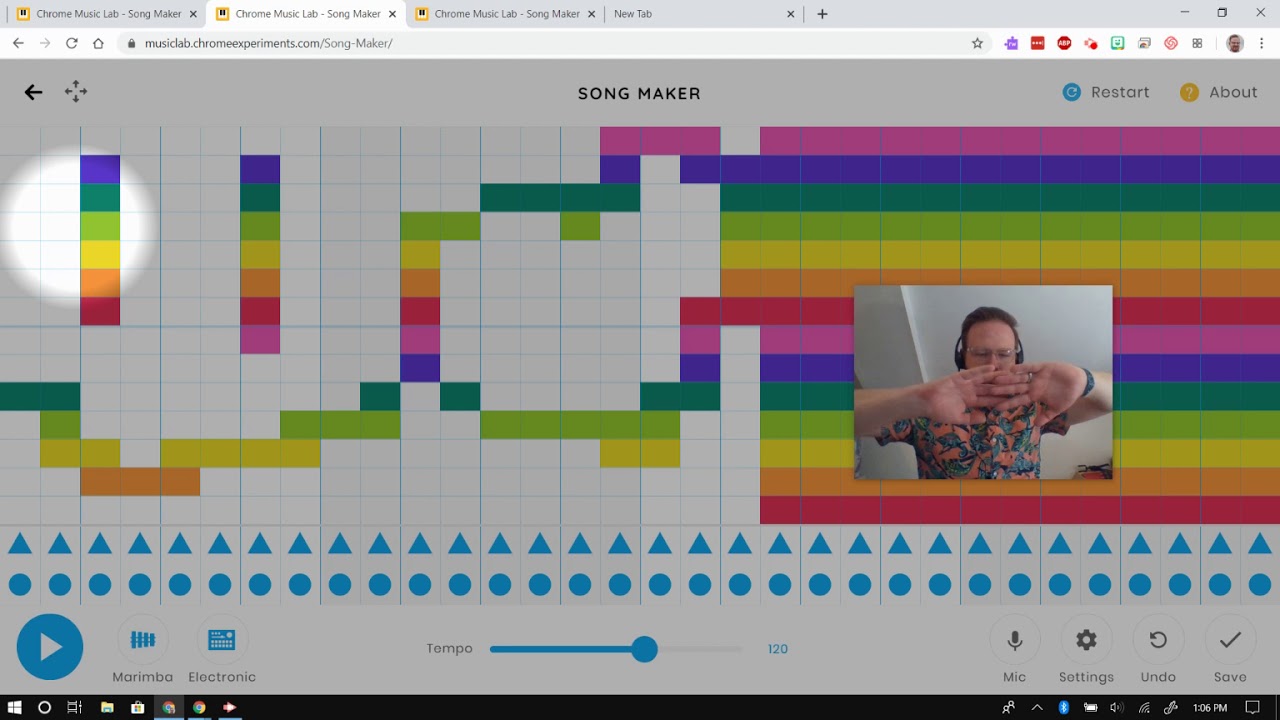This screenshot has height=720, width=1280.
Task: Open a new browser tab with plus
Action: 822,14
